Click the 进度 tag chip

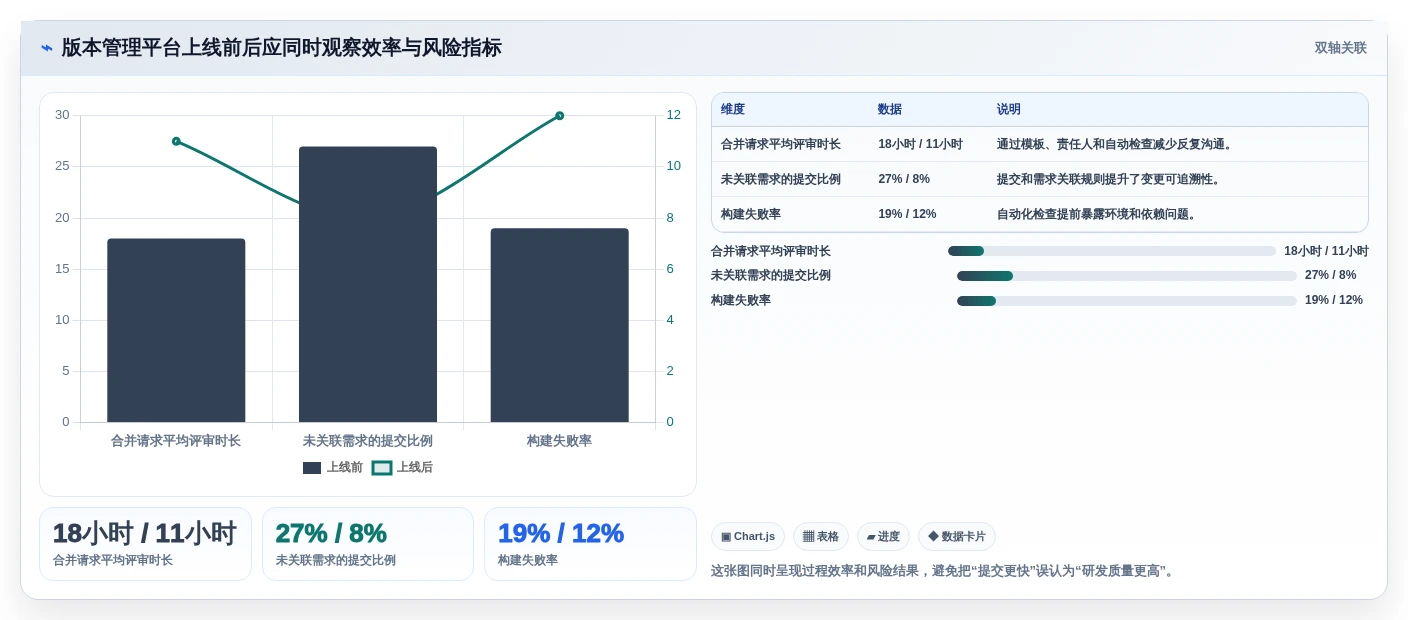(883, 537)
